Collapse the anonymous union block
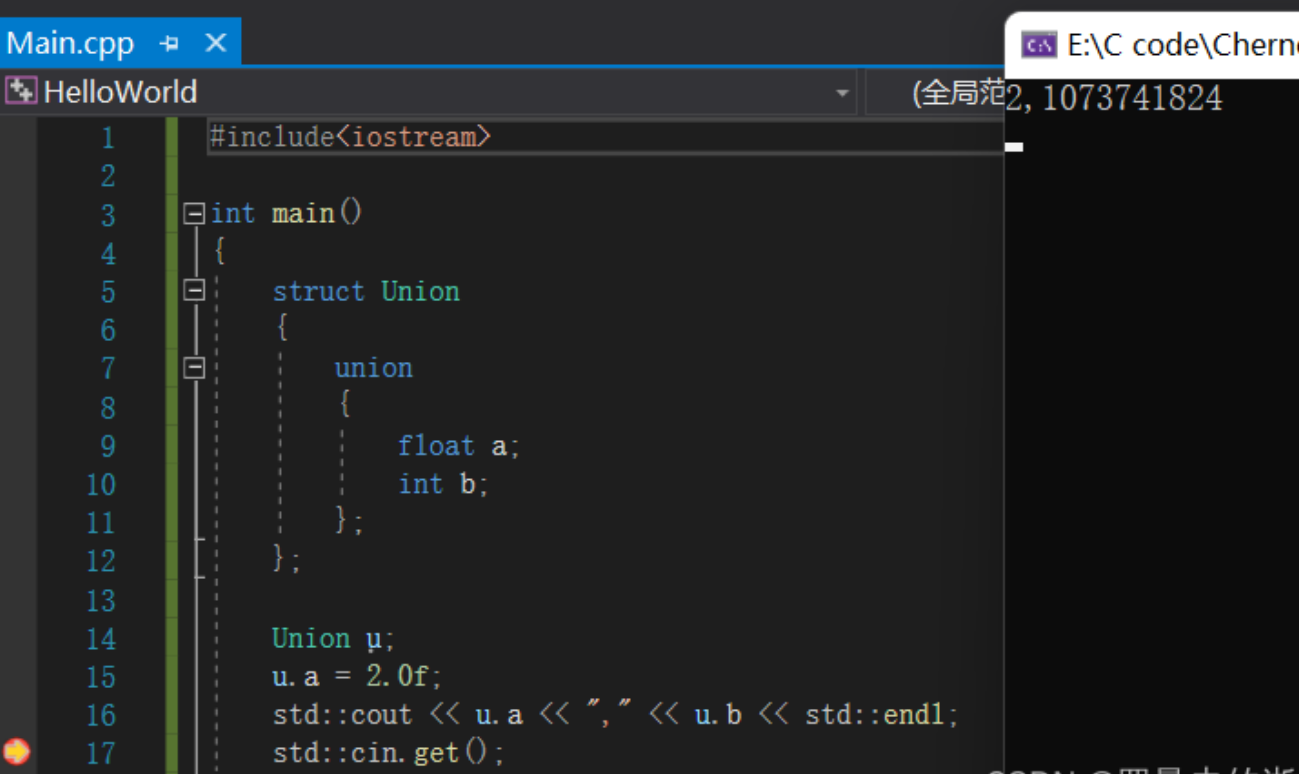1299x774 pixels. (x=194, y=367)
